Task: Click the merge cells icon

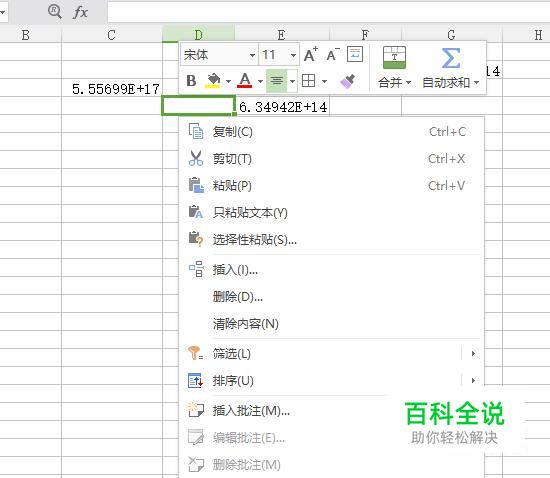Action: (x=394, y=58)
